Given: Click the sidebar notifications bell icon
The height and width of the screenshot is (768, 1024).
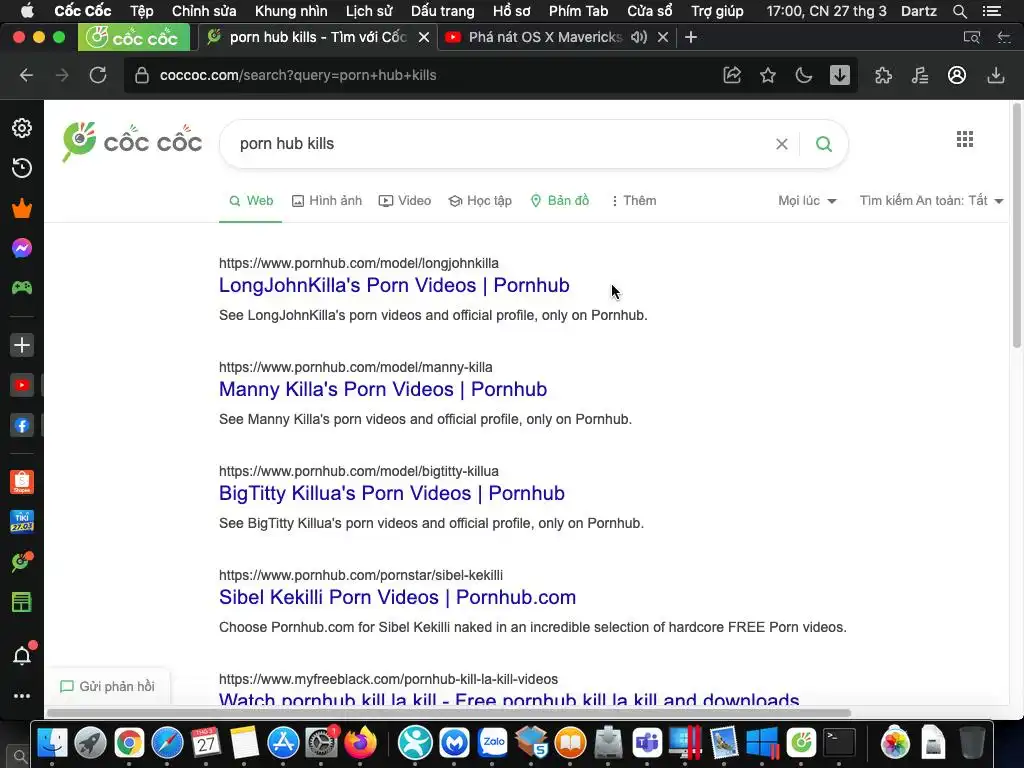Looking at the screenshot, I should pyautogui.click(x=22, y=656).
